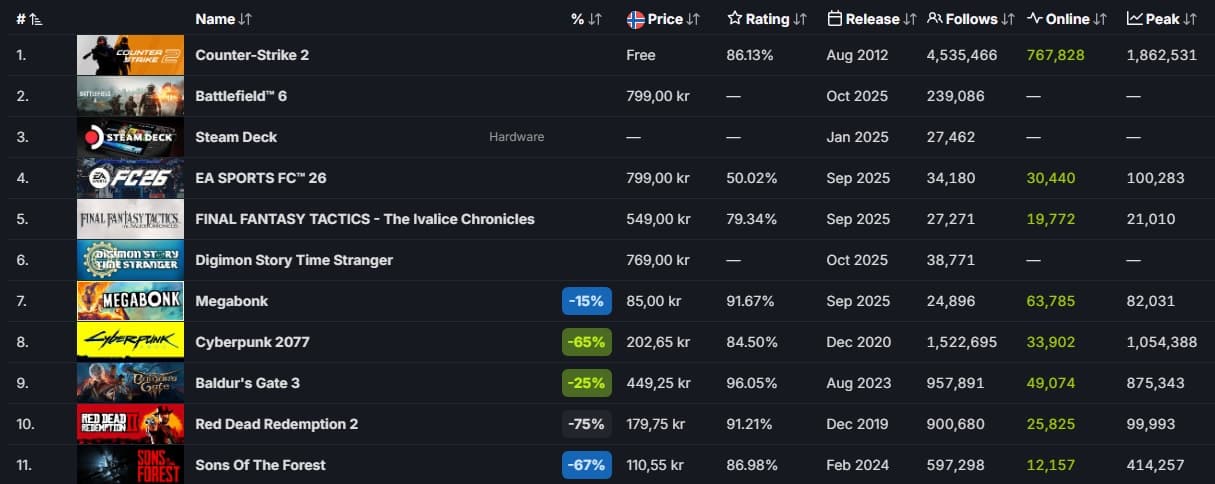Select FINAL FANTASY TACTICS - The Ivalice Chronicles
The width and height of the screenshot is (1215, 484).
tap(365, 219)
